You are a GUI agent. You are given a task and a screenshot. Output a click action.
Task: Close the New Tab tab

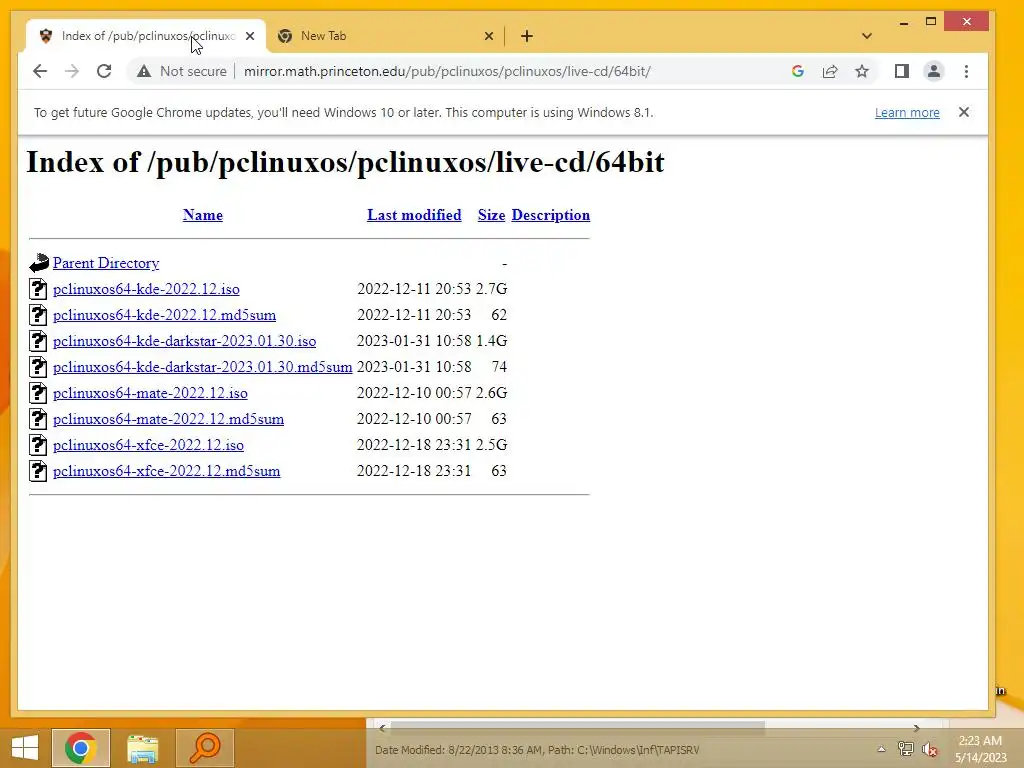[488, 36]
